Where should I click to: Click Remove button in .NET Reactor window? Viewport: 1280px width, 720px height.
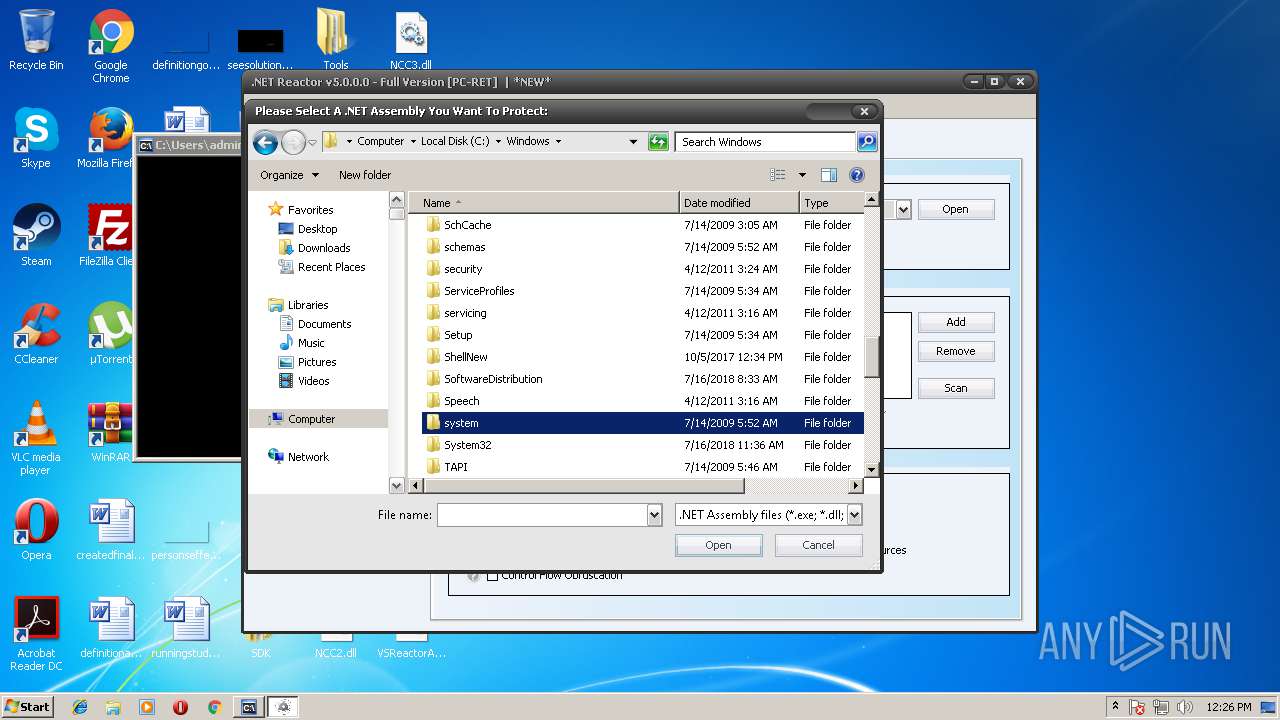pyautogui.click(x=956, y=351)
